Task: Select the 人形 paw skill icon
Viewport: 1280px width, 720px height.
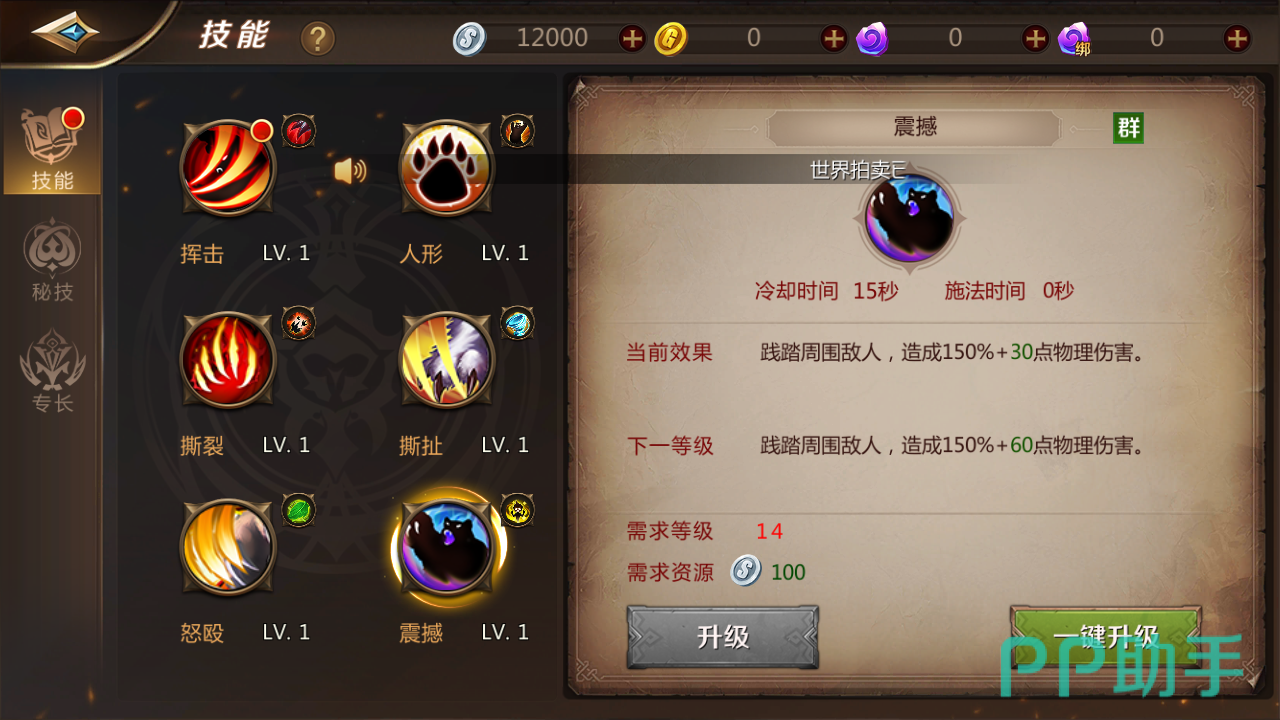Action: pyautogui.click(x=446, y=168)
